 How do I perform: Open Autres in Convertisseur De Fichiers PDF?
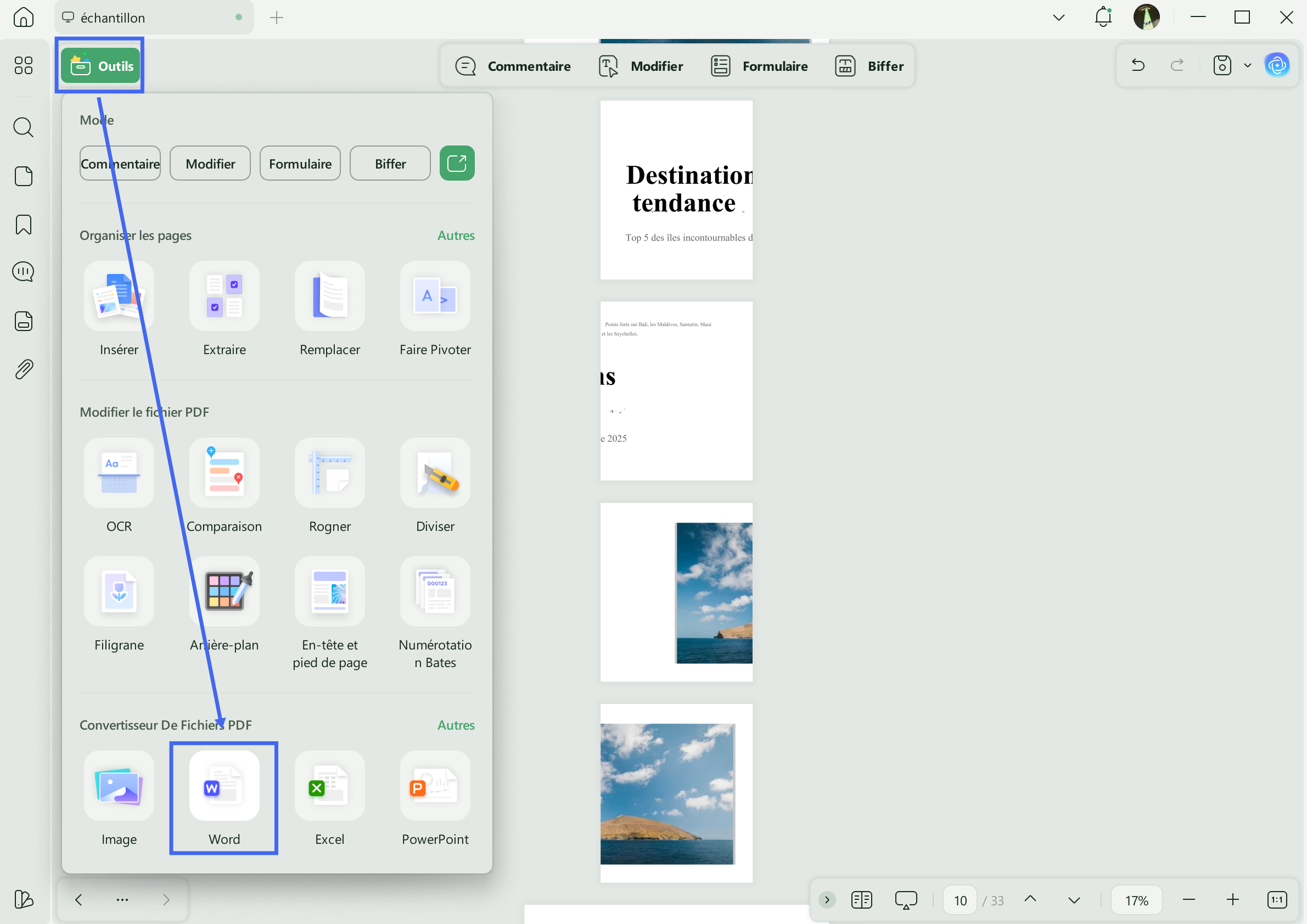pyautogui.click(x=456, y=725)
